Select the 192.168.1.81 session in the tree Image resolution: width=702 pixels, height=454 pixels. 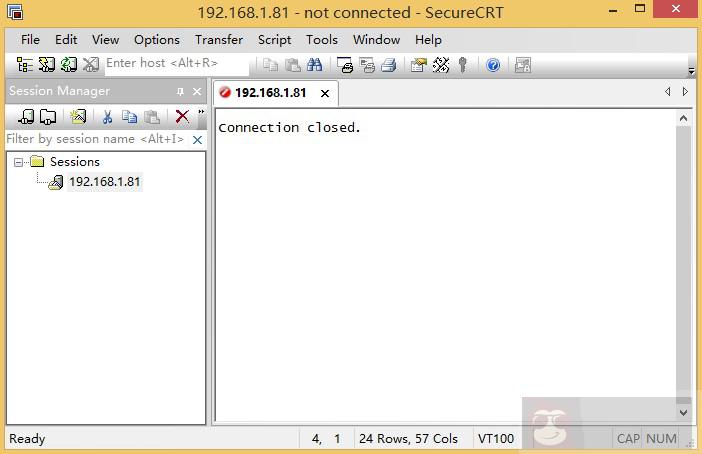(104, 182)
